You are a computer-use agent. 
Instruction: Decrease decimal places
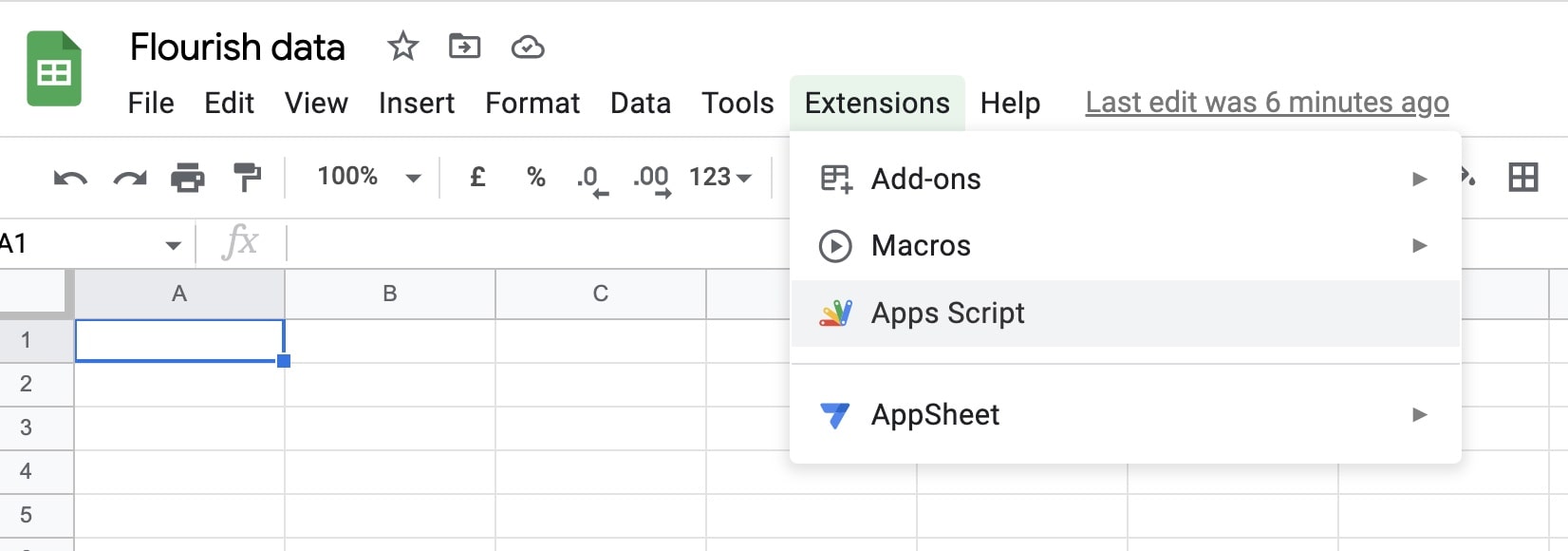point(592,180)
